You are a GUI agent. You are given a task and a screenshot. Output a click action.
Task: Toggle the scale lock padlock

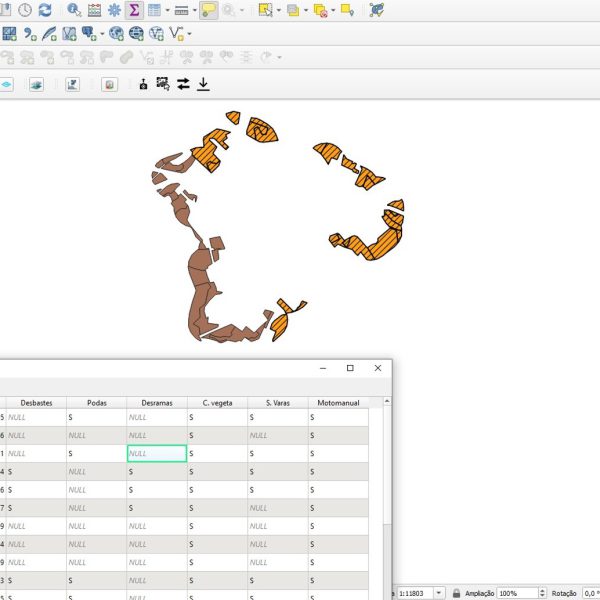point(456,593)
